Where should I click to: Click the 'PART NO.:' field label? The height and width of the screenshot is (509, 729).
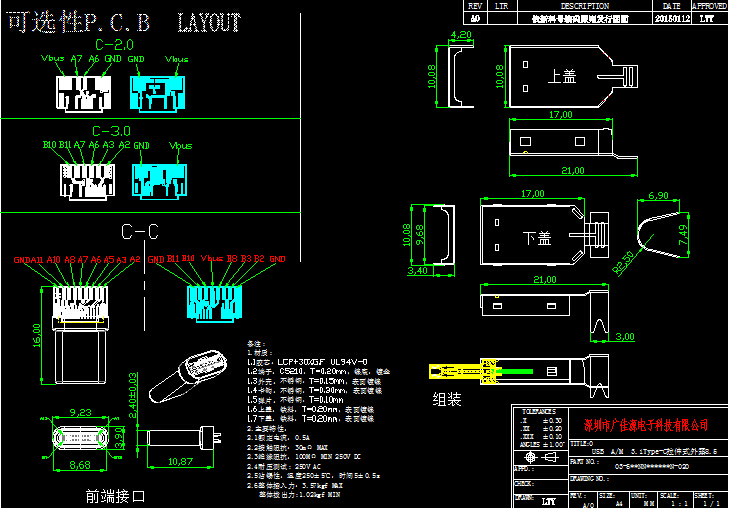pos(584,462)
